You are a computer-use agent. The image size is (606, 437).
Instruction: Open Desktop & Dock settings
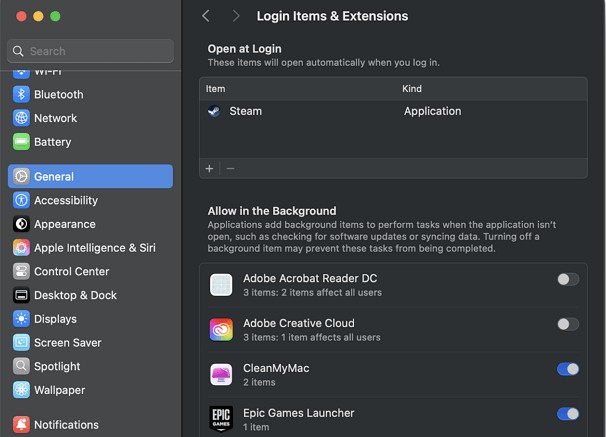pos(75,295)
